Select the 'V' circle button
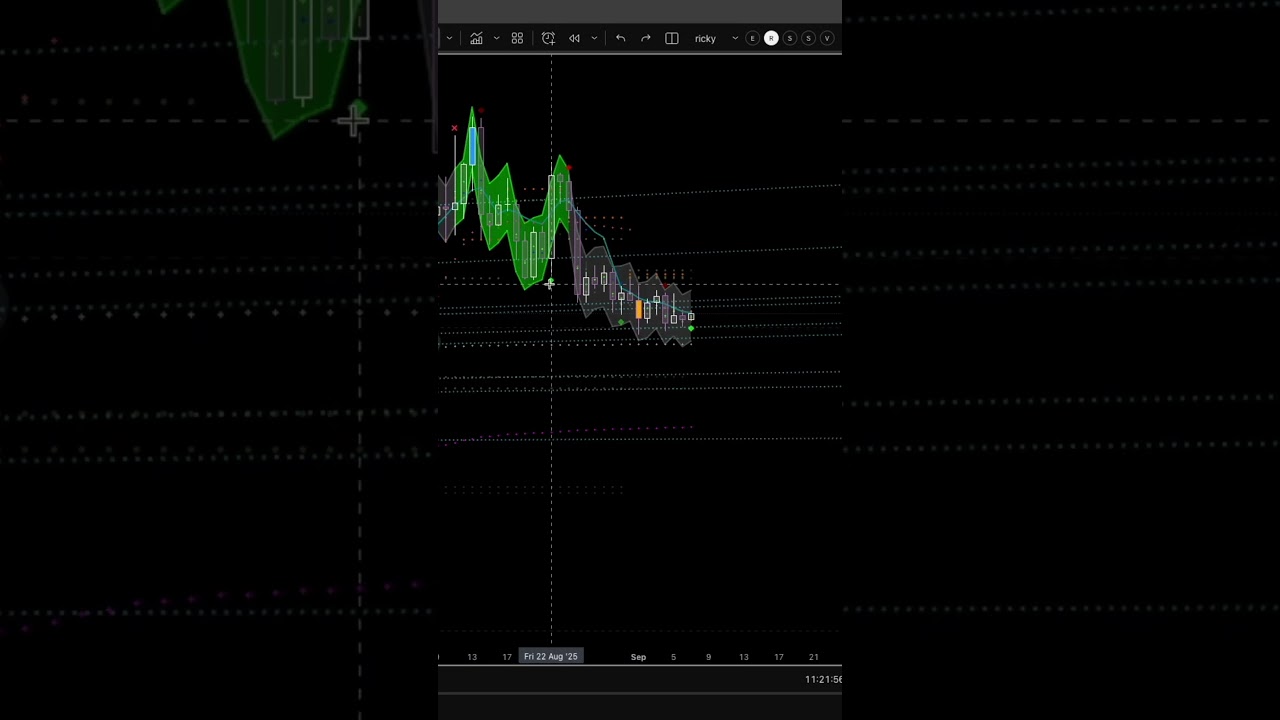The image size is (1280, 720). [827, 38]
